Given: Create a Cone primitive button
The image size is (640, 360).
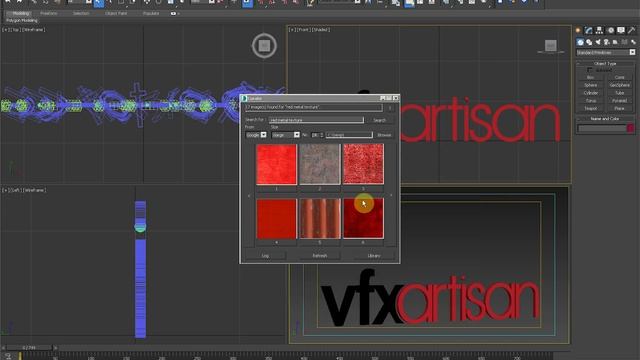Looking at the screenshot, I should [620, 77].
